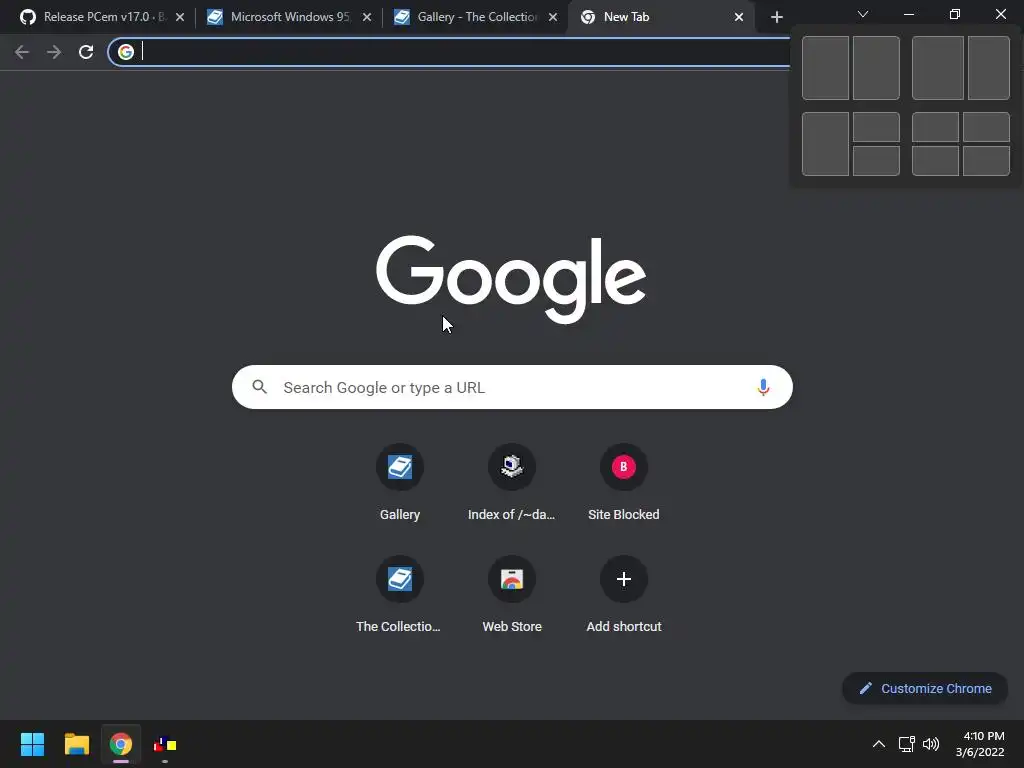Open the Index of /~da... shortcut
Image resolution: width=1024 pixels, height=768 pixels.
(x=511, y=483)
